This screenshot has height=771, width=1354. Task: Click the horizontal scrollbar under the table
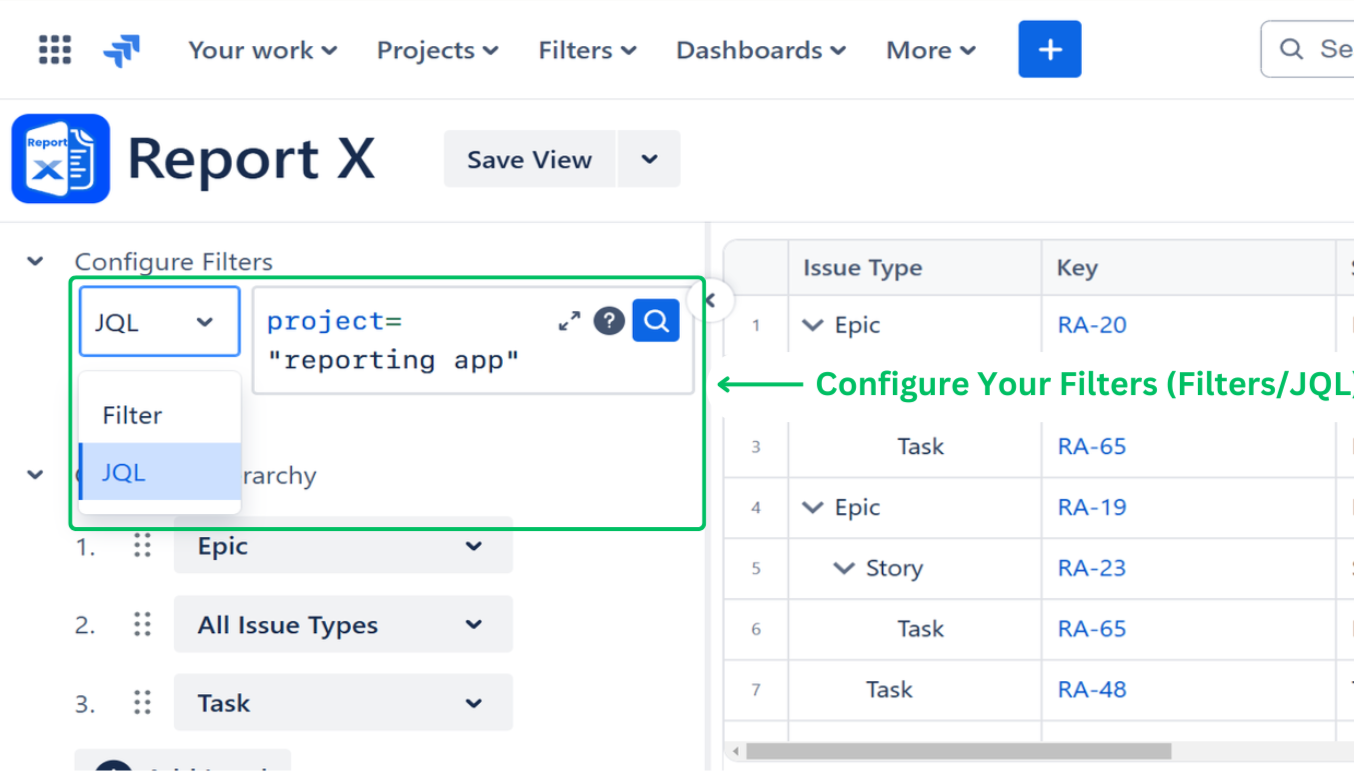[957, 751]
